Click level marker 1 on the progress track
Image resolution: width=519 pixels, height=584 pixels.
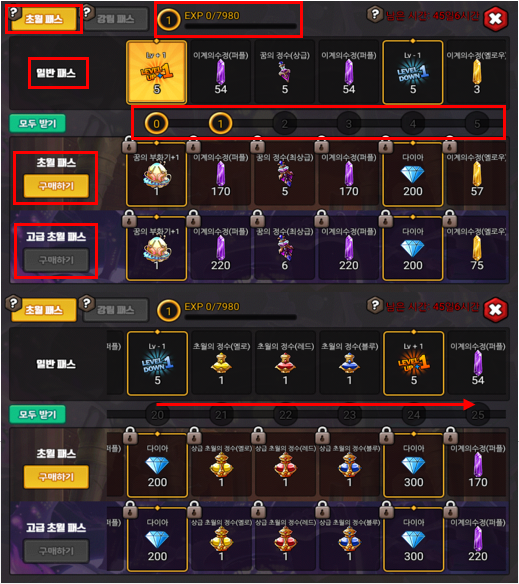pos(220,123)
